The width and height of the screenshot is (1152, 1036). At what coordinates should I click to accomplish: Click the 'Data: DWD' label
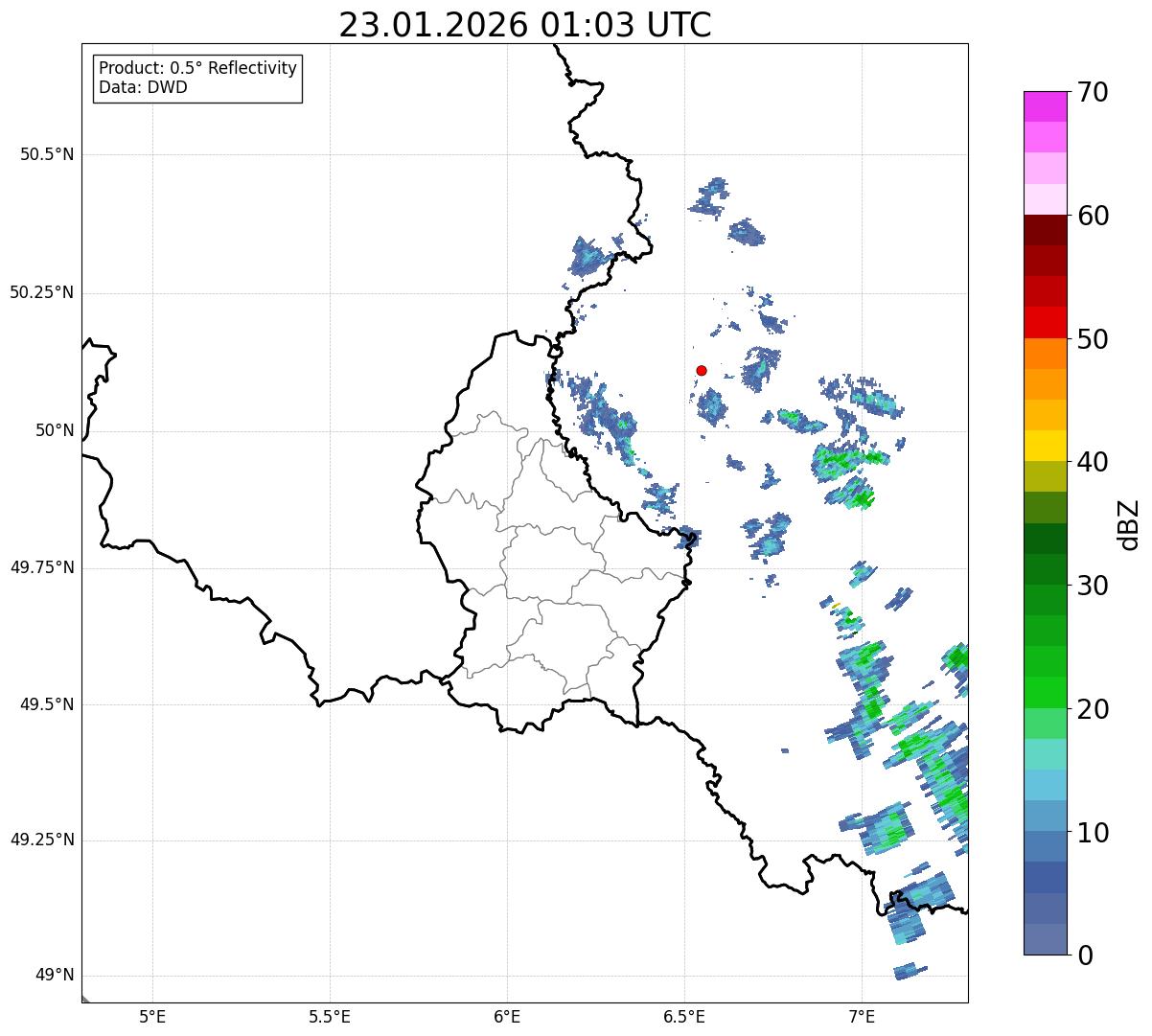point(143,87)
